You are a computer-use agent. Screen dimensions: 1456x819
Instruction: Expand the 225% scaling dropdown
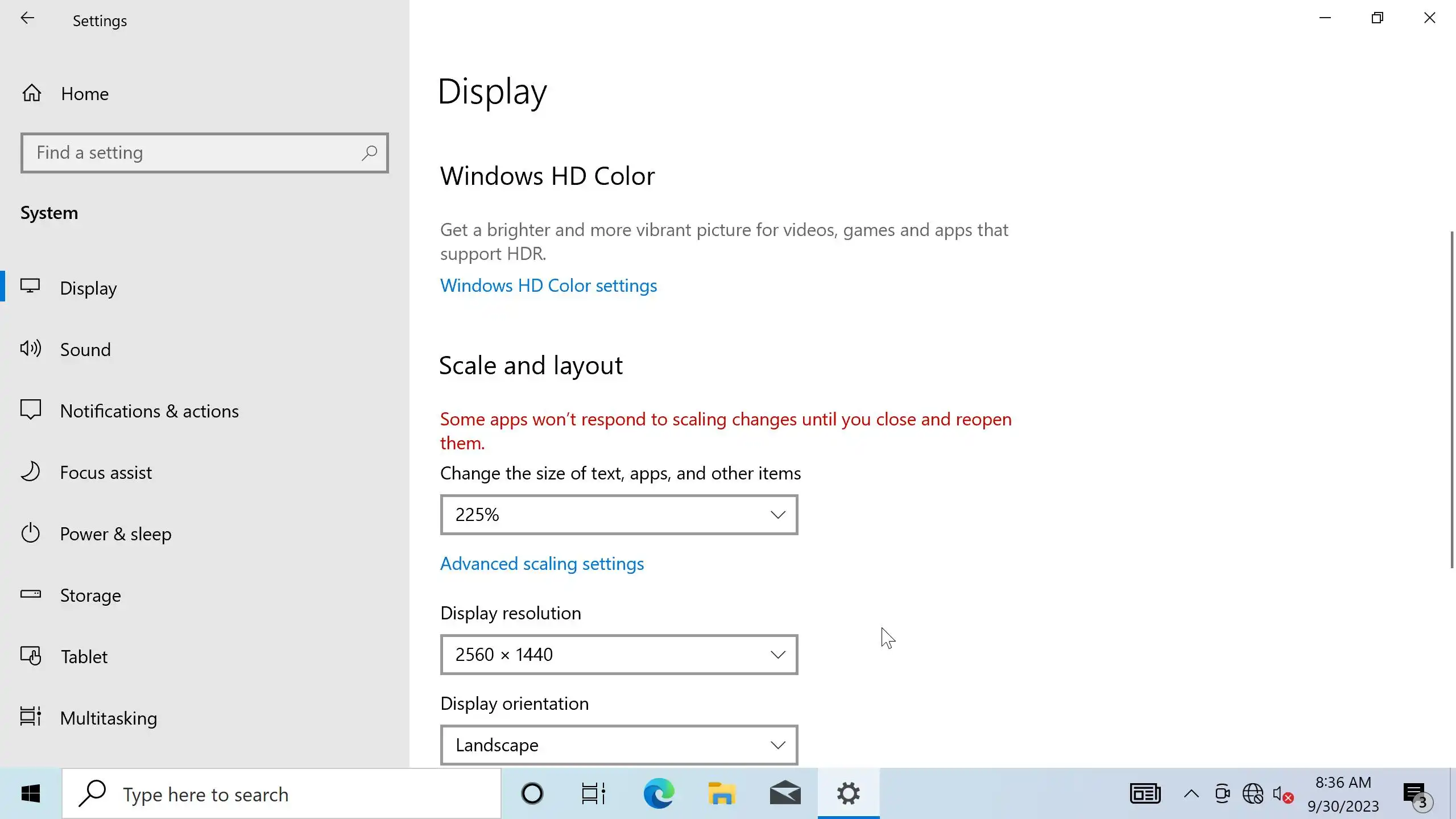pos(619,515)
